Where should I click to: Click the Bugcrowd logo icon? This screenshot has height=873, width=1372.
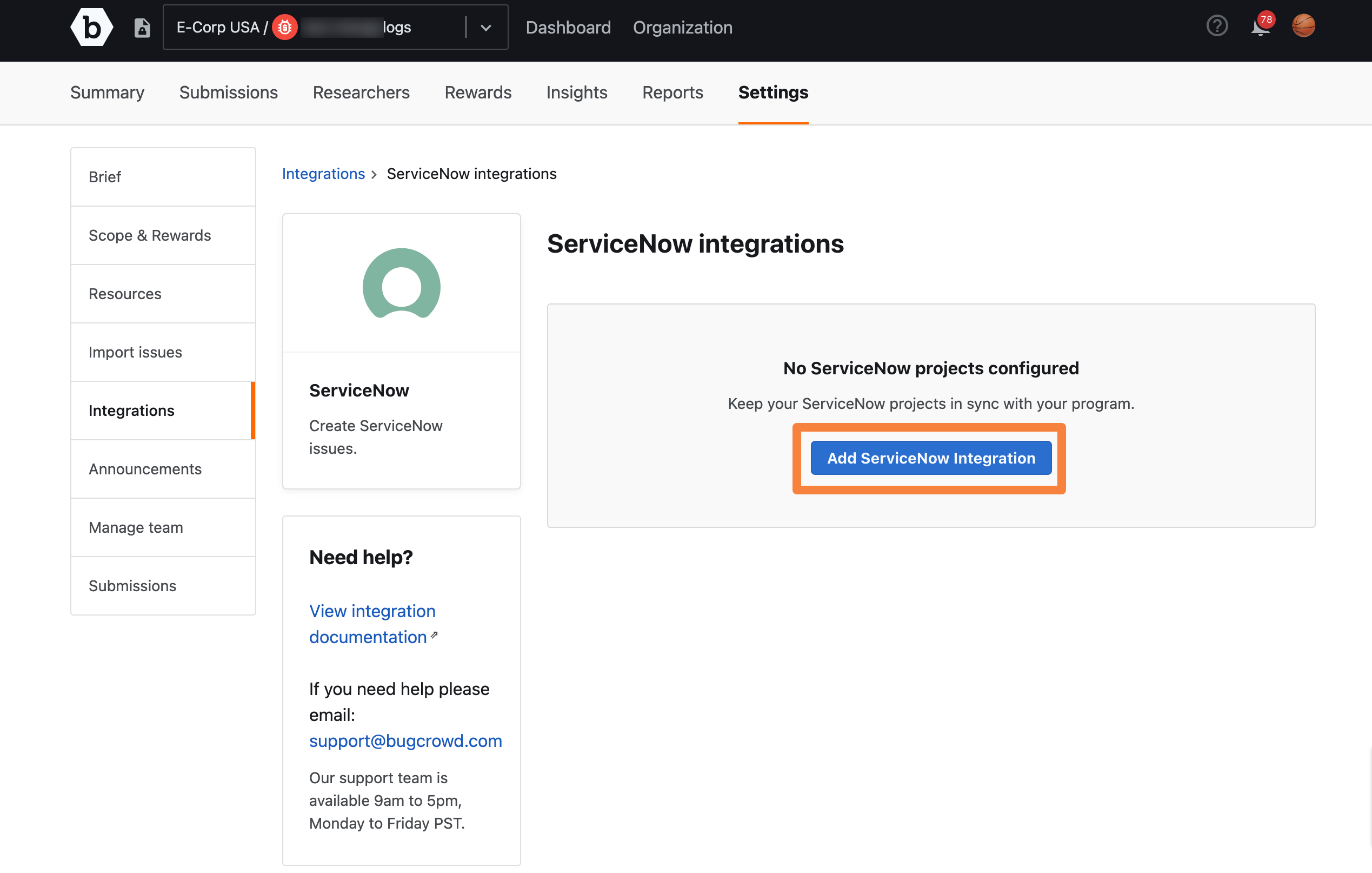91,27
